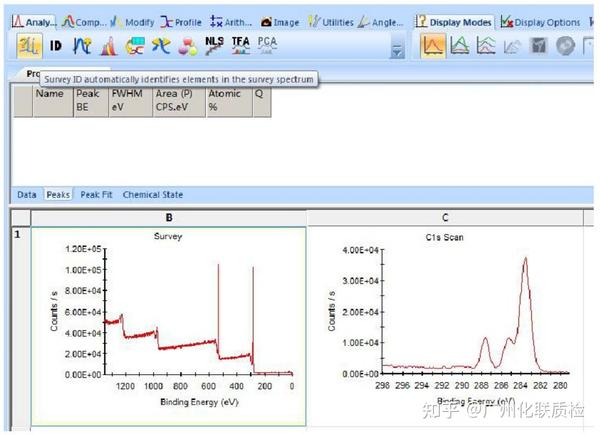Open the NLS fitting tool

[x=214, y=46]
